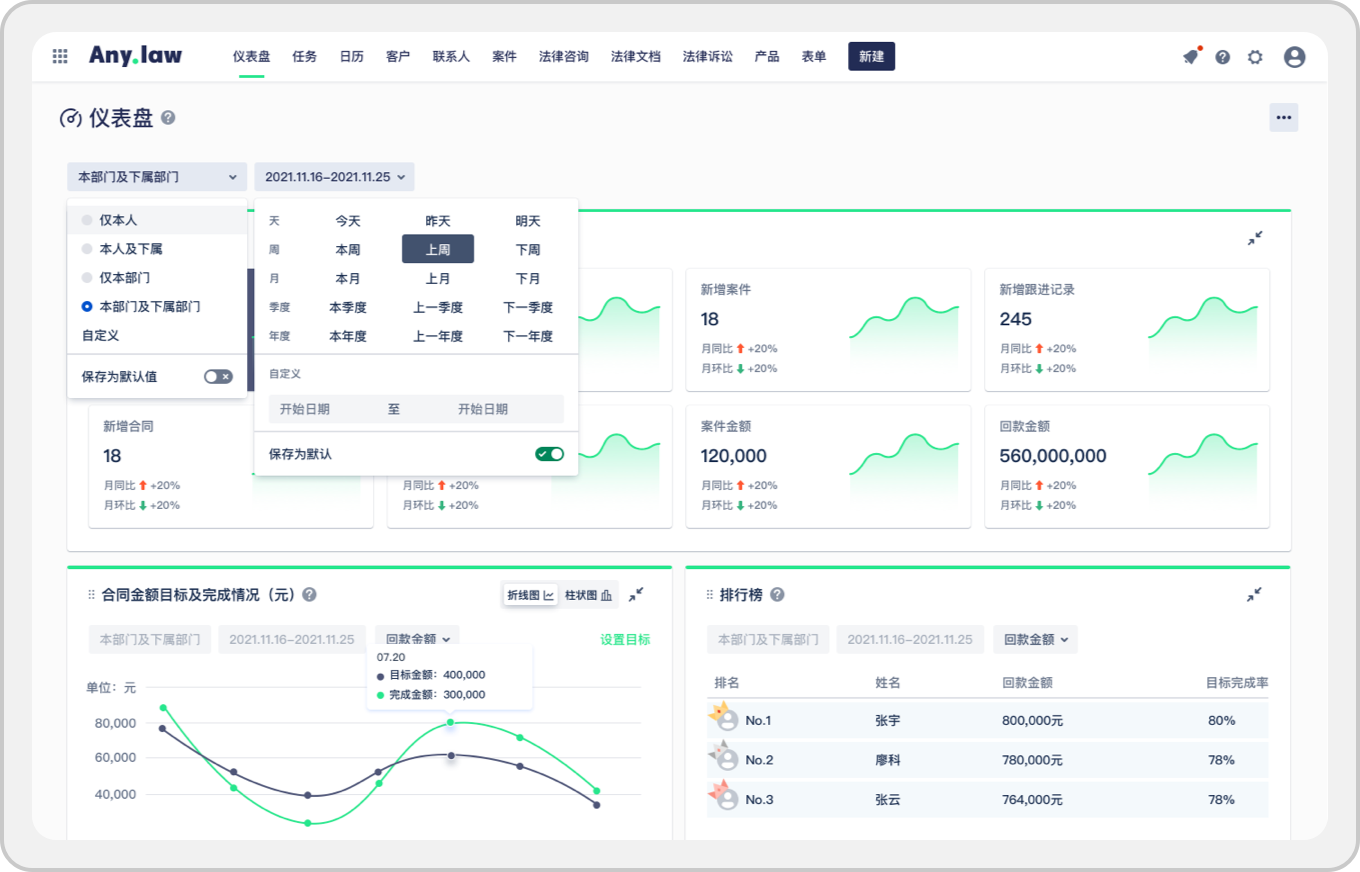Disable the 保存为默认 switch in date picker
The height and width of the screenshot is (872, 1360).
point(549,454)
